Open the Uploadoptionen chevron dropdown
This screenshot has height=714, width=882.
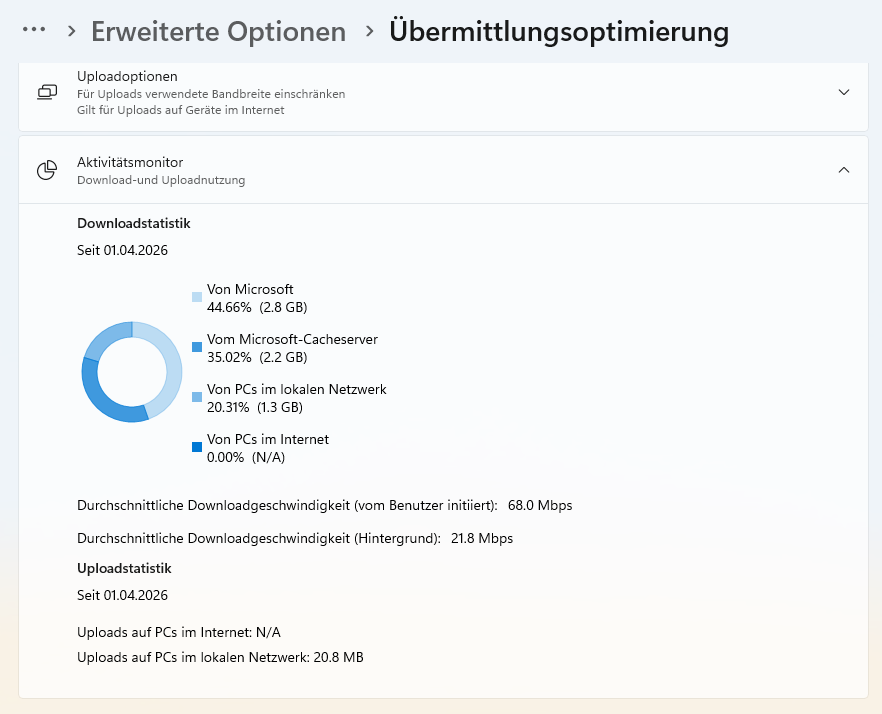843,91
